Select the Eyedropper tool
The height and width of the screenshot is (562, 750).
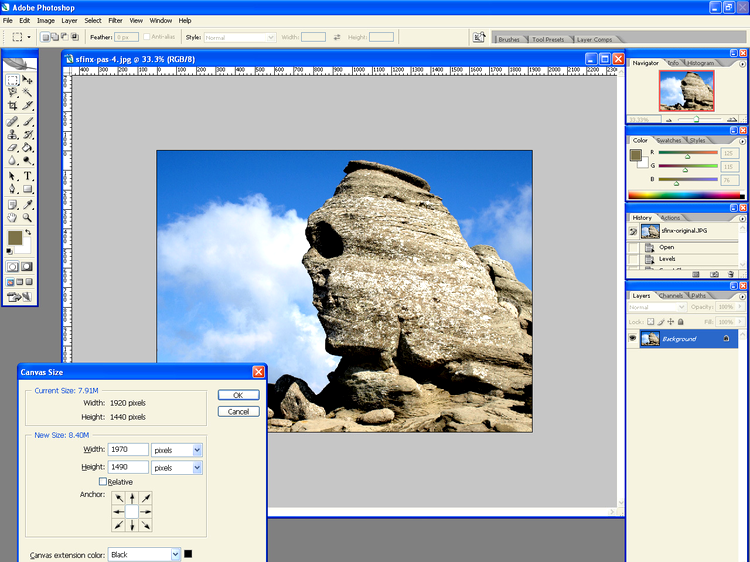click(x=27, y=205)
